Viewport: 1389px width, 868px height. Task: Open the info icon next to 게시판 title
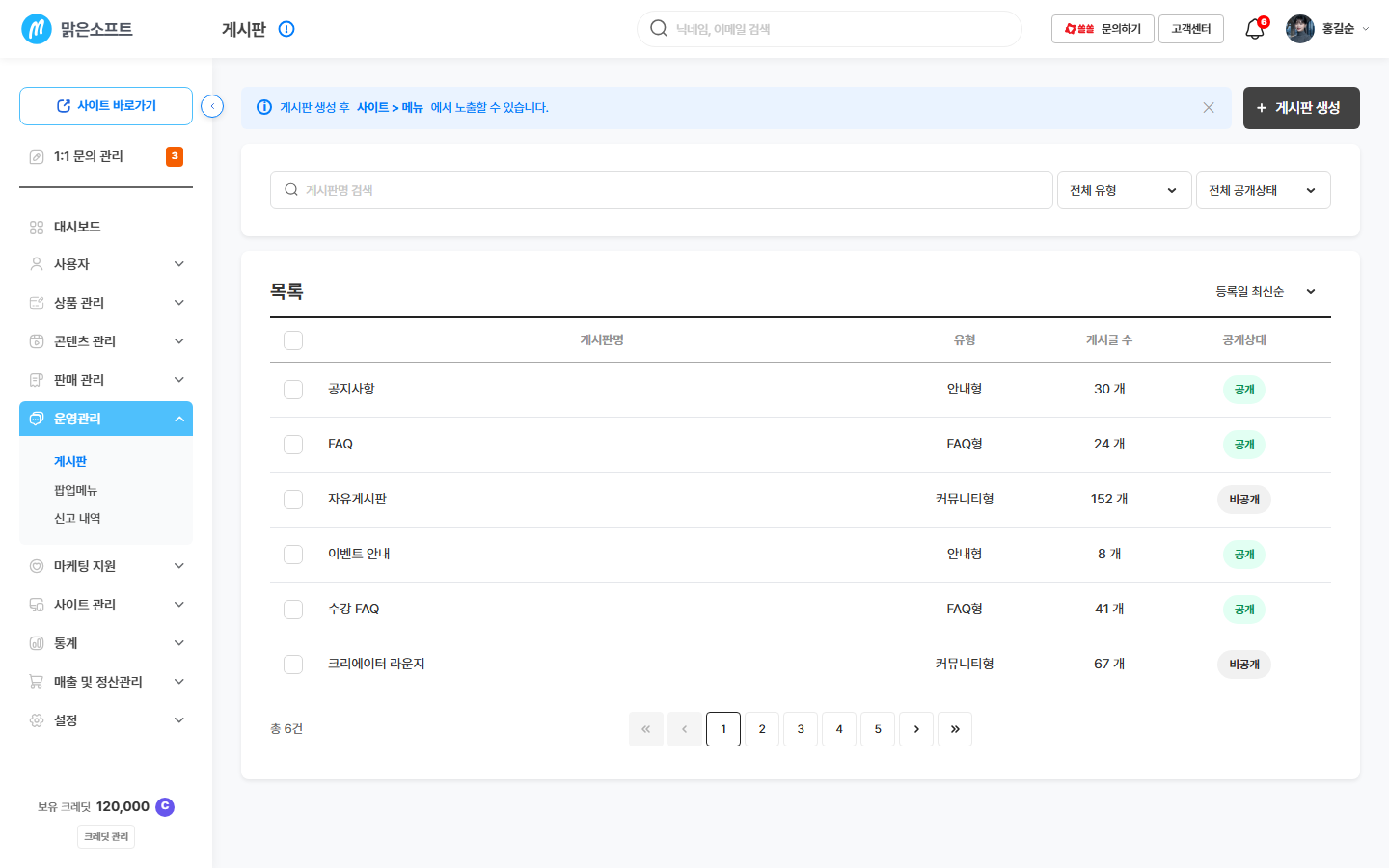286,29
